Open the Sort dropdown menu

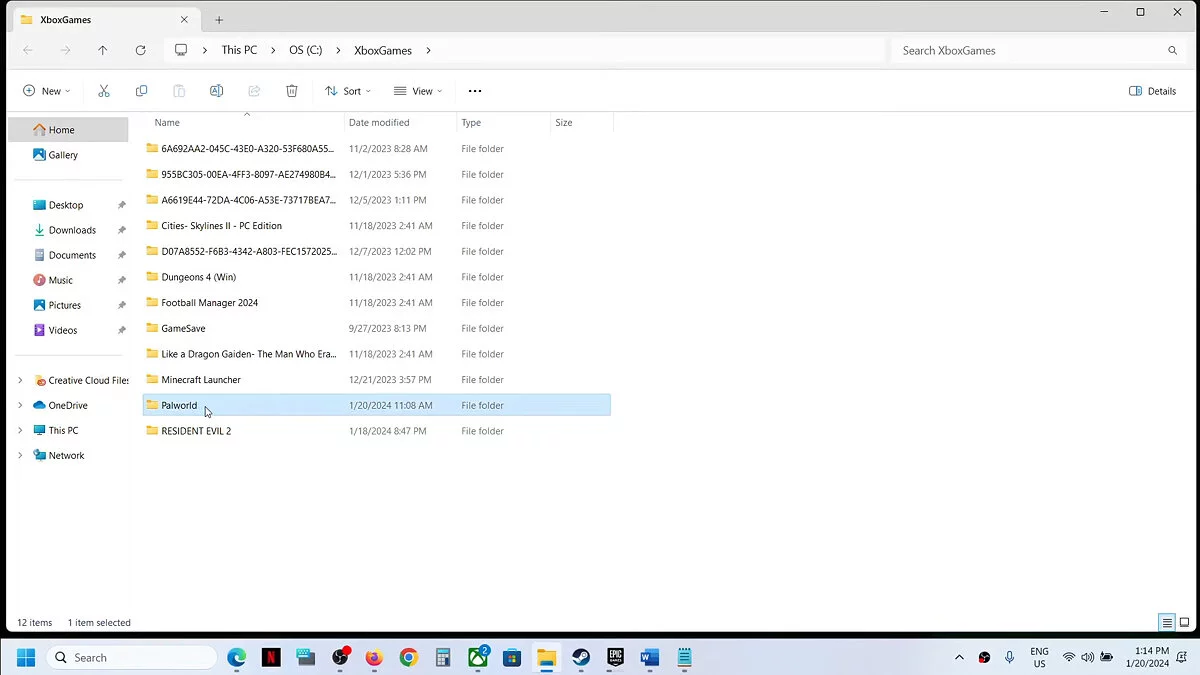tap(347, 91)
